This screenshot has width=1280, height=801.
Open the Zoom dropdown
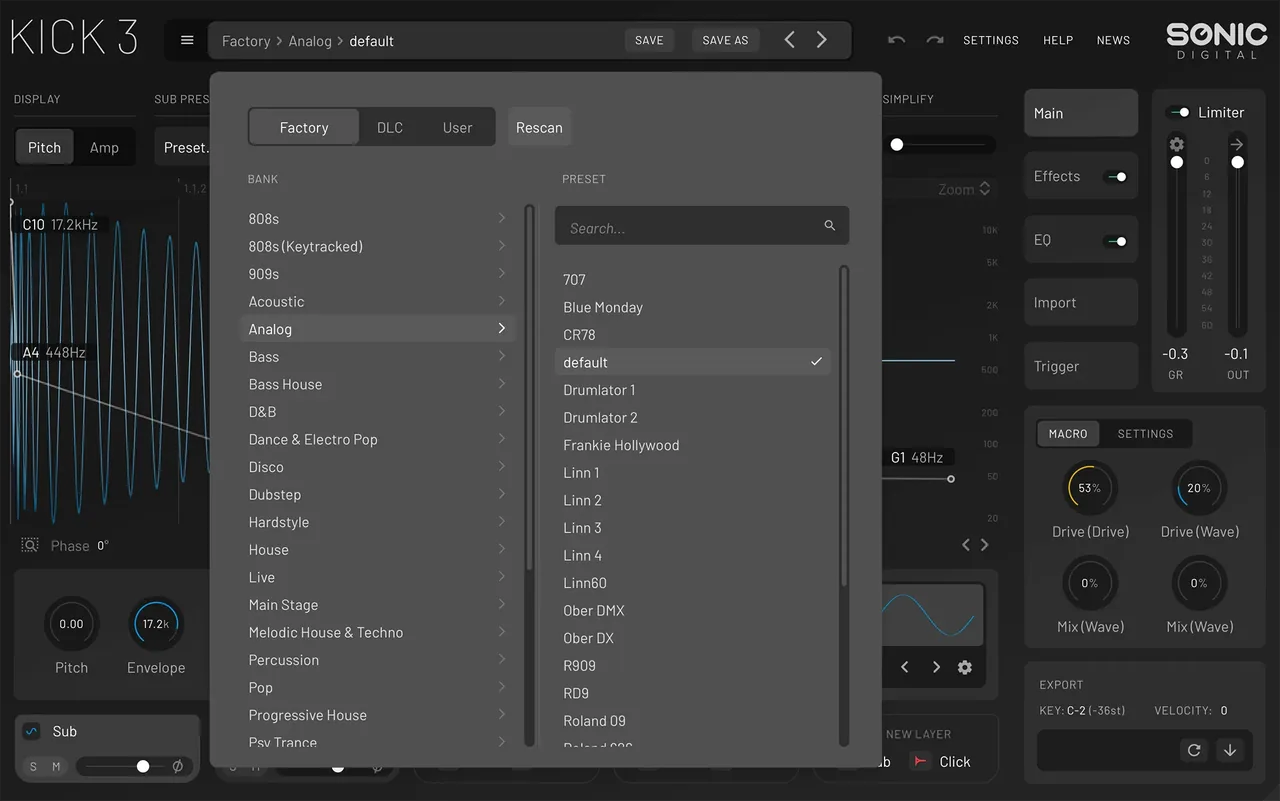[x=964, y=189]
